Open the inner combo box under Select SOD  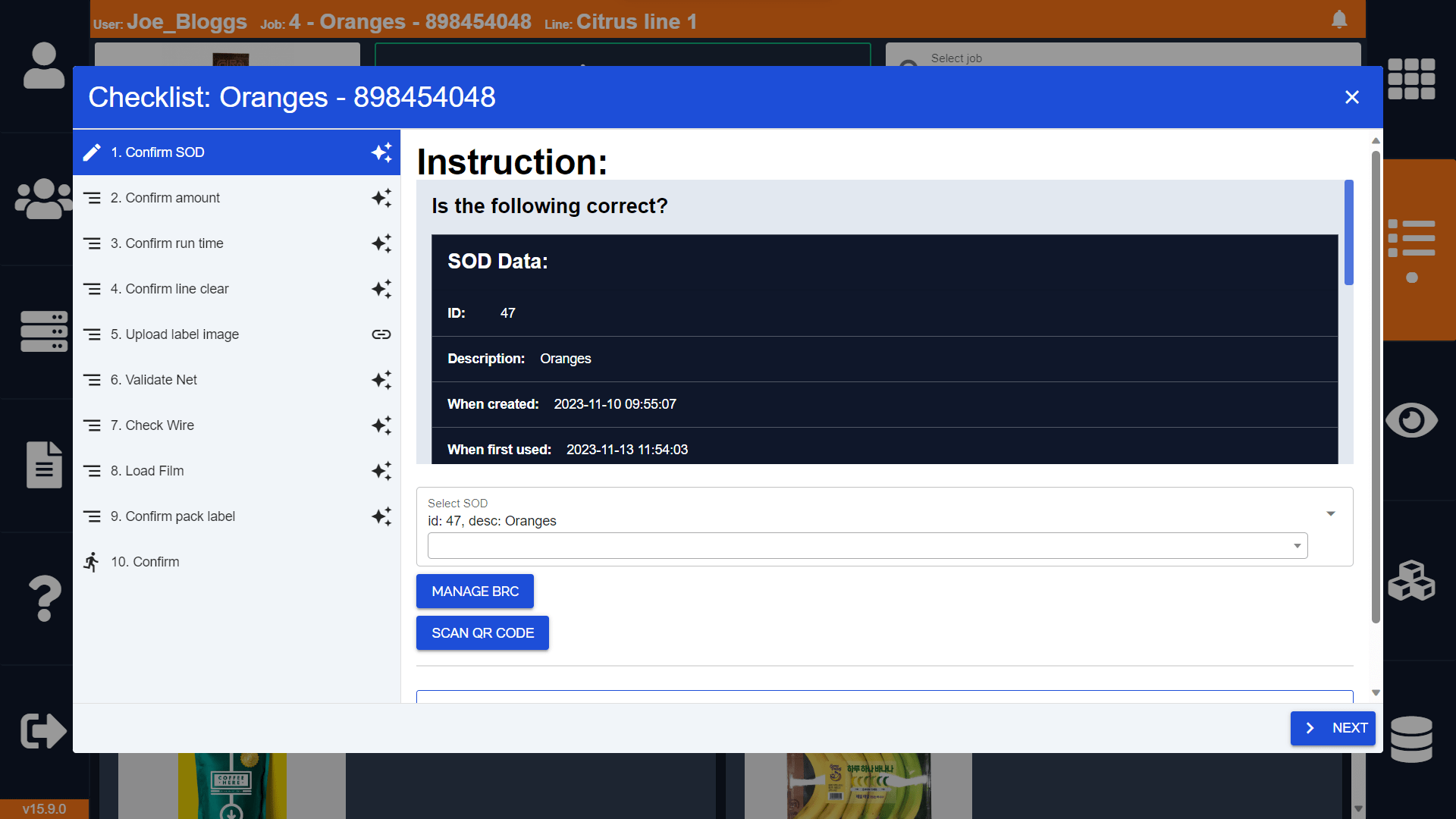868,546
